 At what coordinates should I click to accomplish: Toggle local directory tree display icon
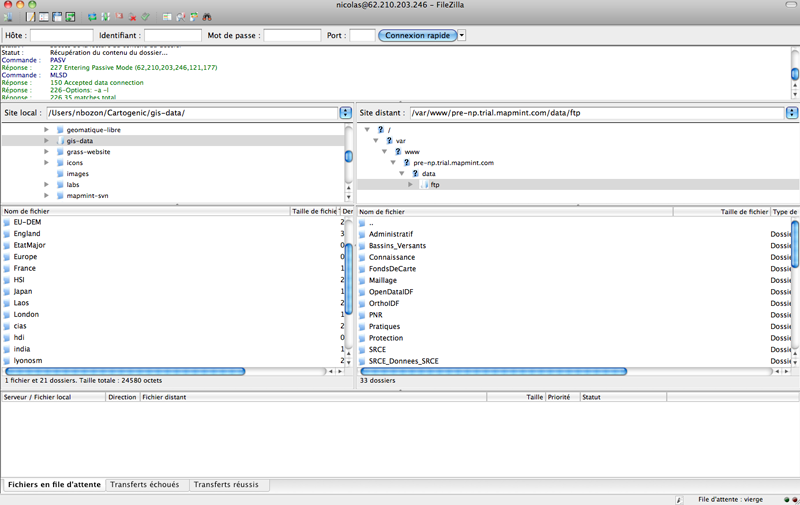(44, 17)
